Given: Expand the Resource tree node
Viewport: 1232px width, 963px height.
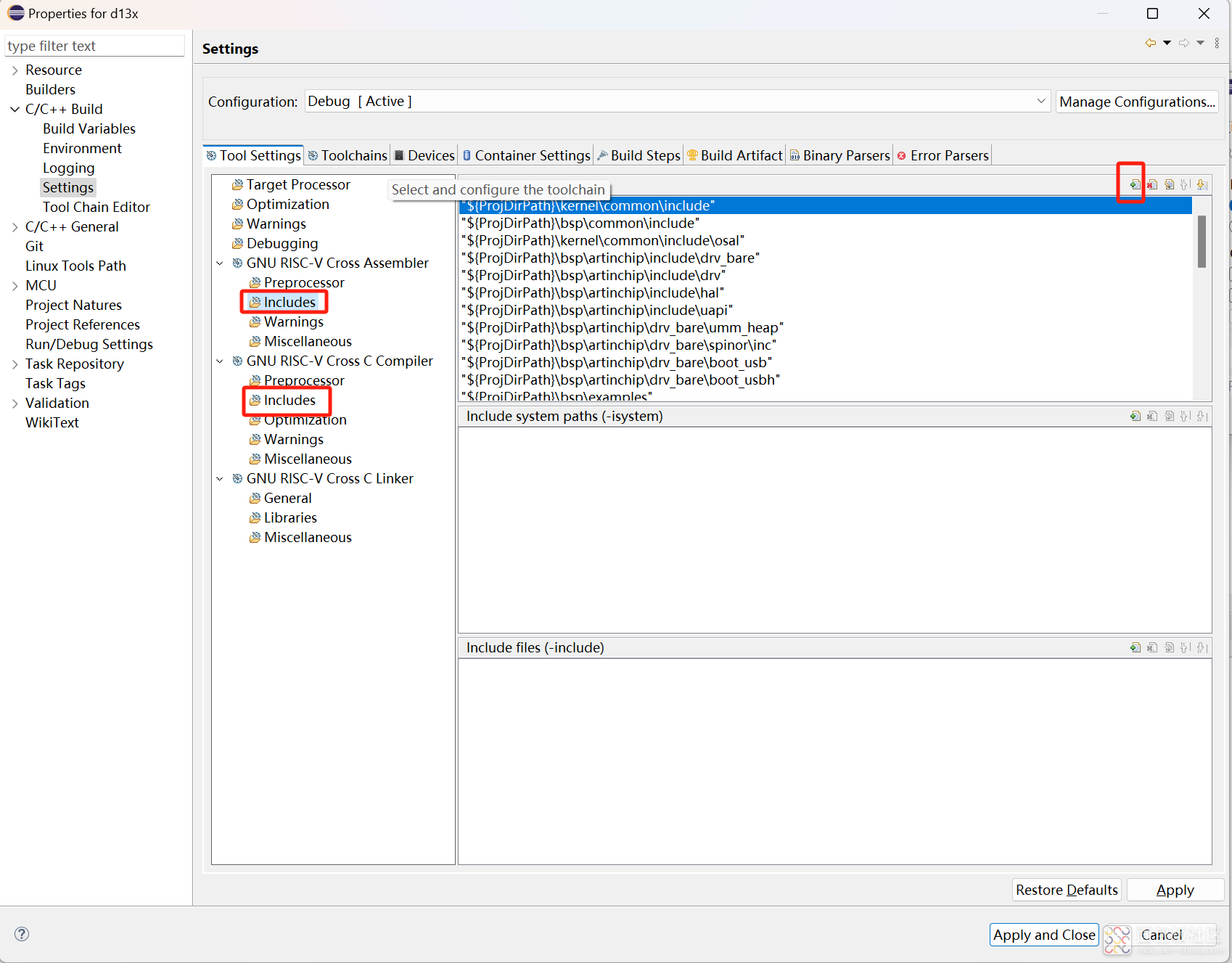Looking at the screenshot, I should tap(15, 70).
